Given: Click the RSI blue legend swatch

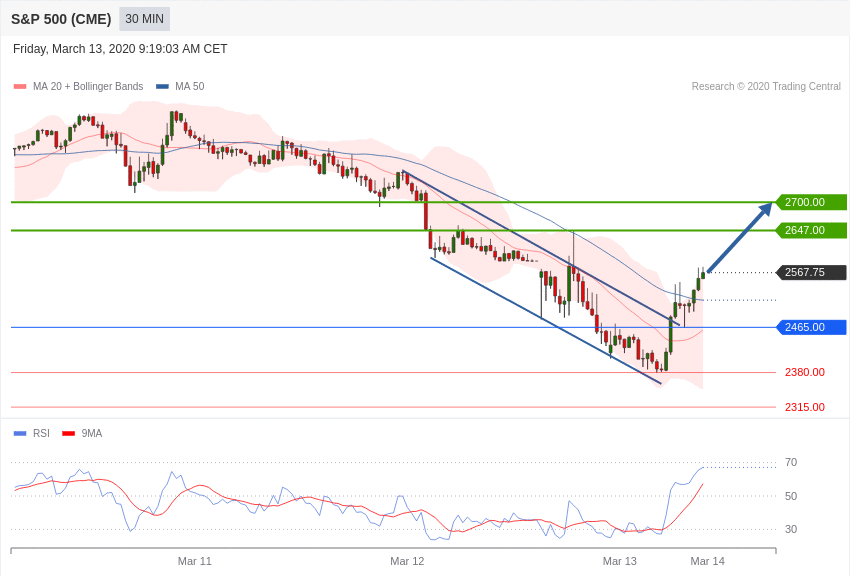Looking at the screenshot, I should point(20,433).
